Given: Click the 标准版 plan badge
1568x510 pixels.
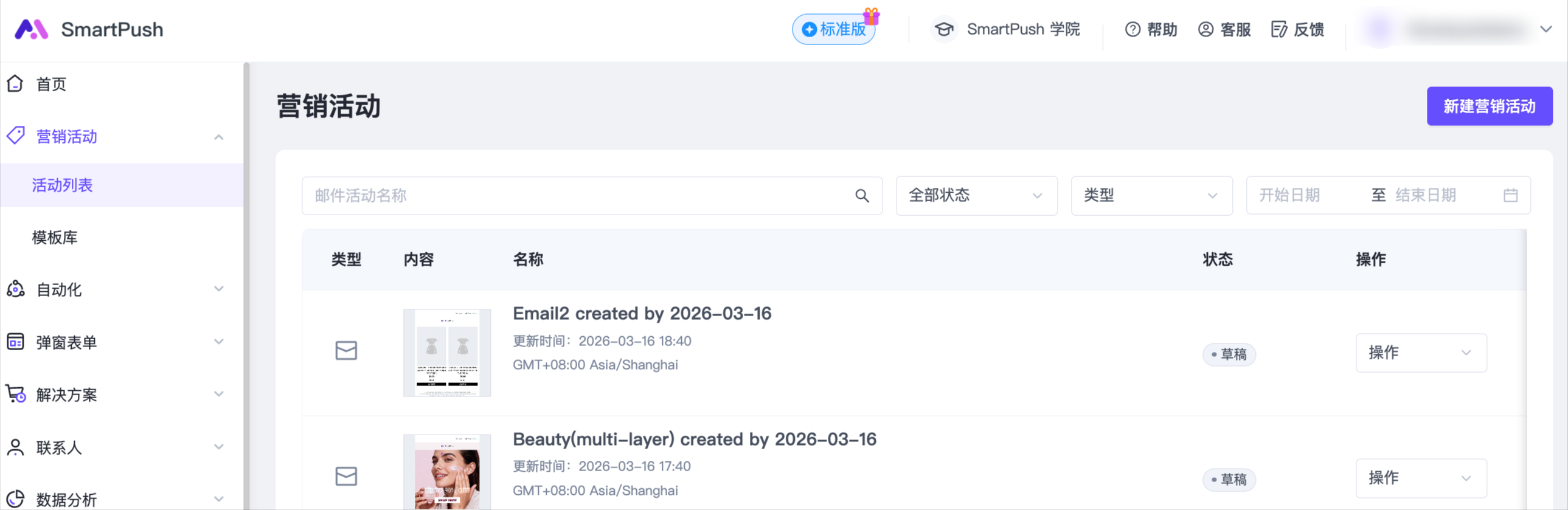Looking at the screenshot, I should click(833, 29).
